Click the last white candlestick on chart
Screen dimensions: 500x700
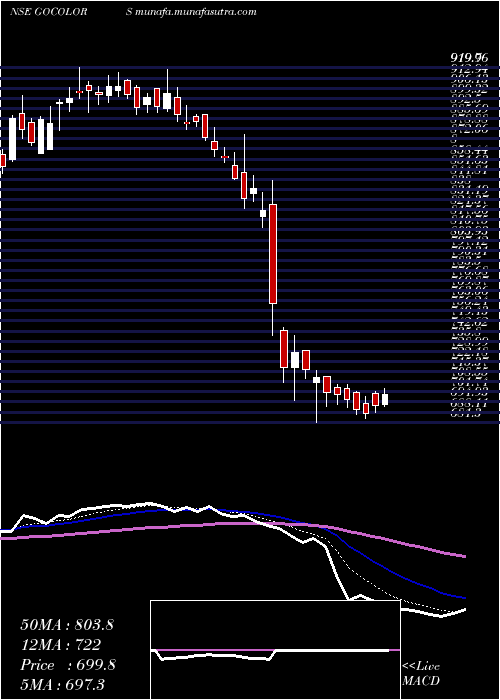coord(385,399)
